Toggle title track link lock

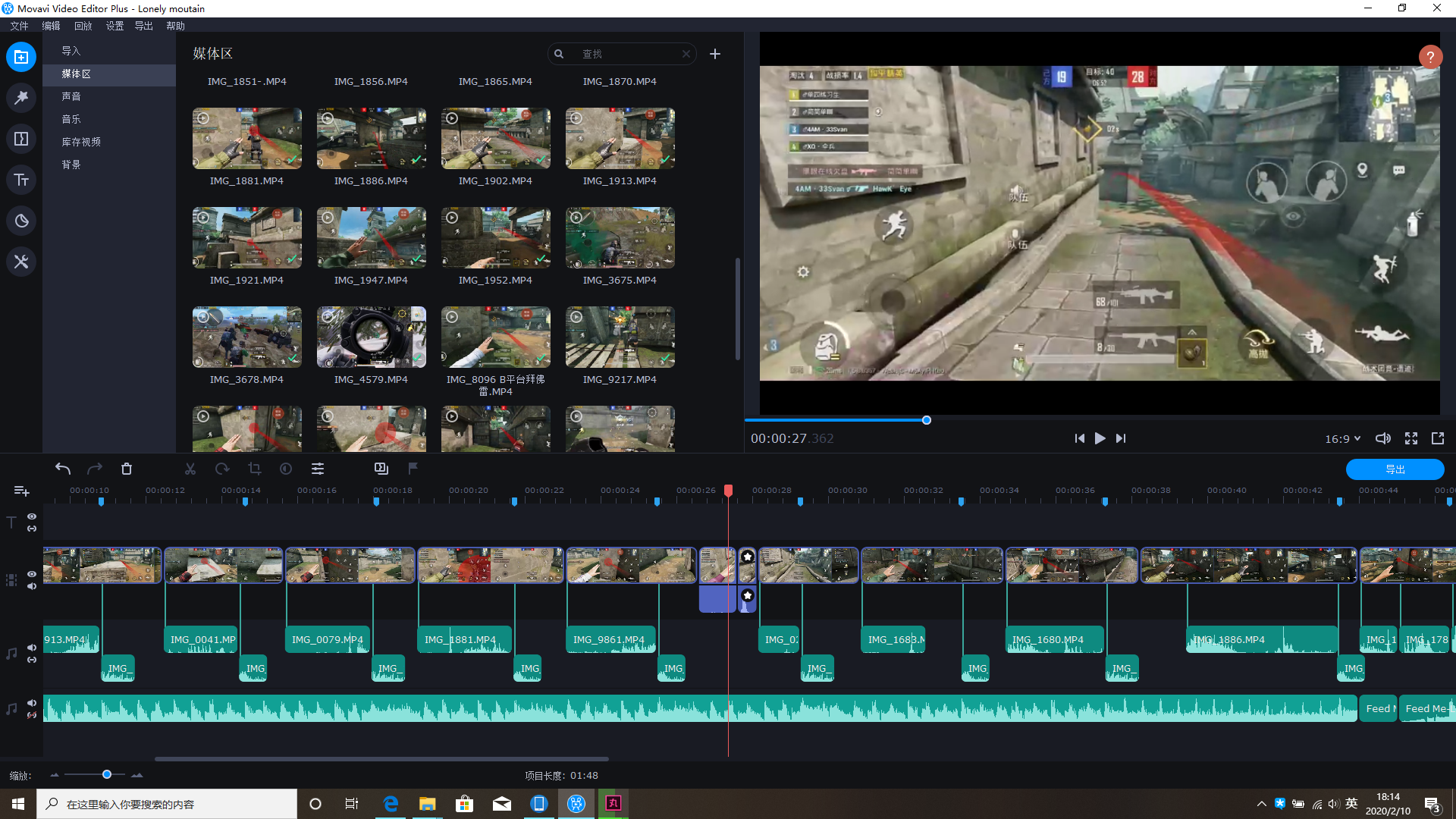32,529
